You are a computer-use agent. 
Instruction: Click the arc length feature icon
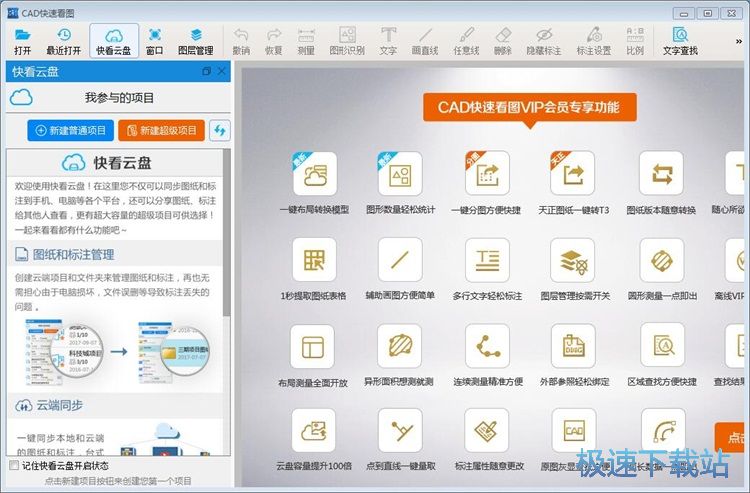(663, 430)
